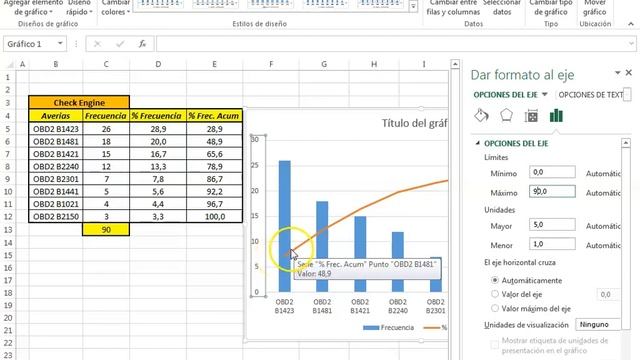640x360 pixels.
Task: Click orange % Frec. Acum legend swatch
Action: (431, 327)
